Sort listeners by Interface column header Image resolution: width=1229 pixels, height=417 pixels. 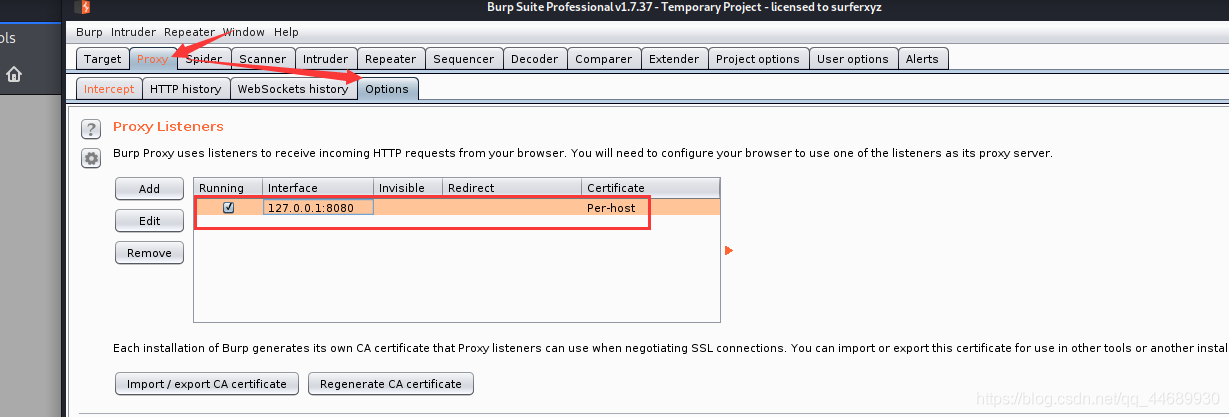[318, 188]
